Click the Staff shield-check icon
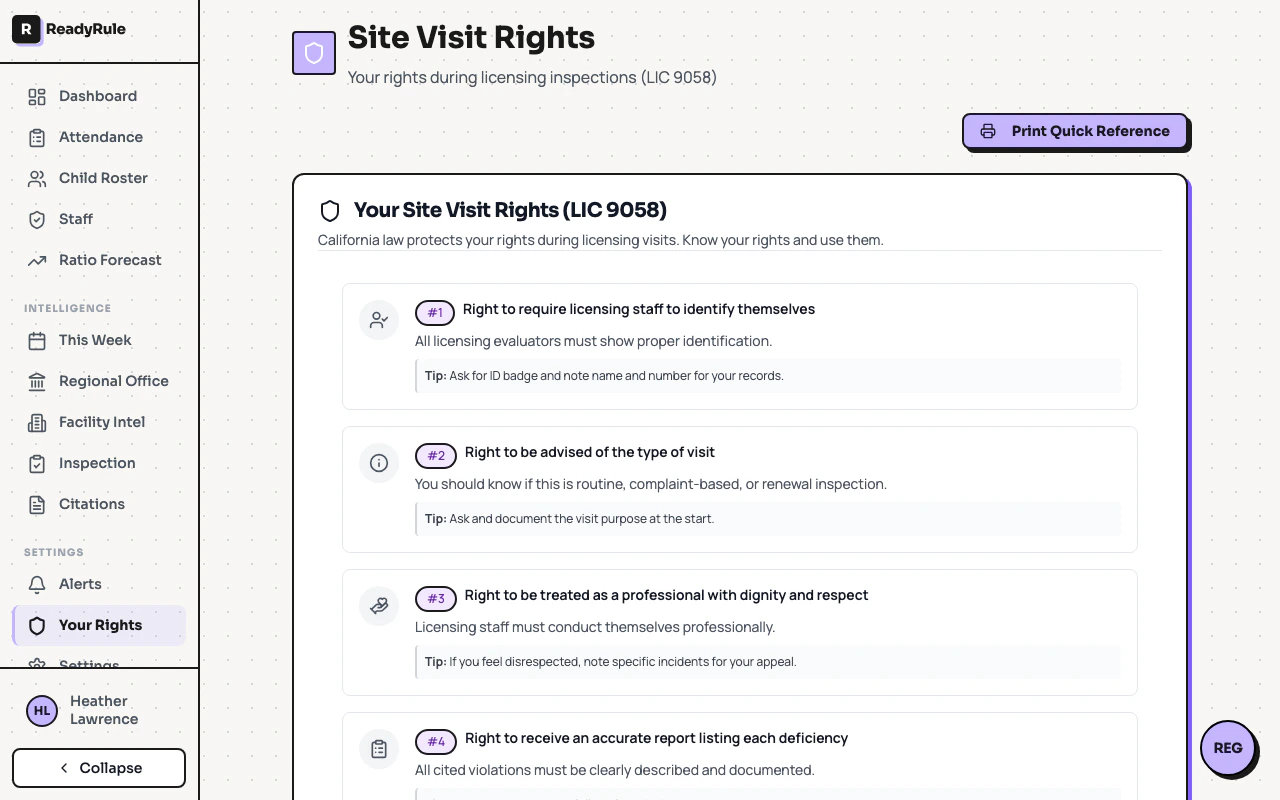This screenshot has height=800, width=1280. tap(37, 219)
